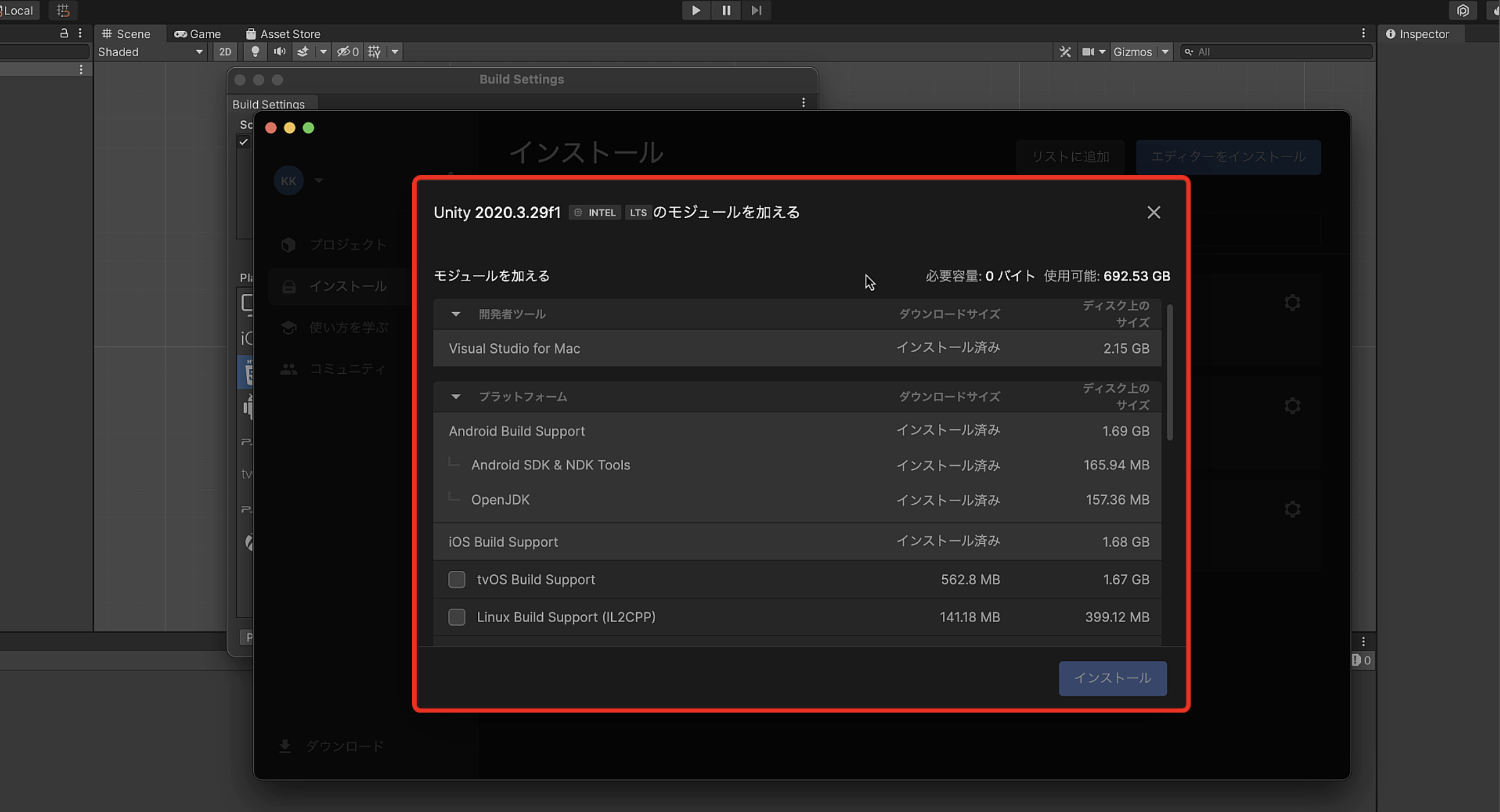
Task: Select OpenJDK row
Action: pos(797,500)
